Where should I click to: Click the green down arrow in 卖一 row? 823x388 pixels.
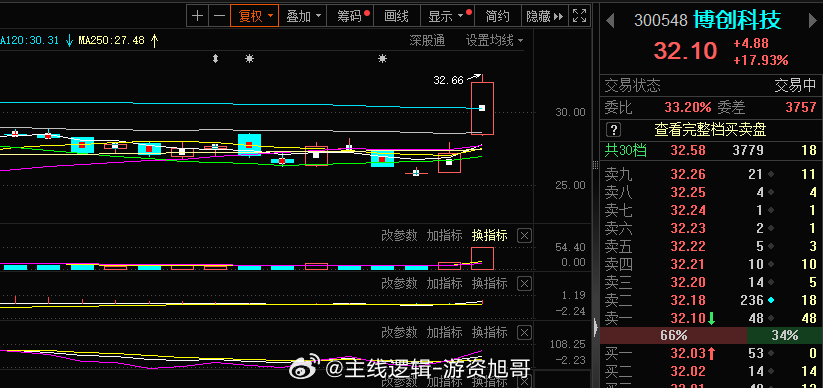click(x=712, y=318)
